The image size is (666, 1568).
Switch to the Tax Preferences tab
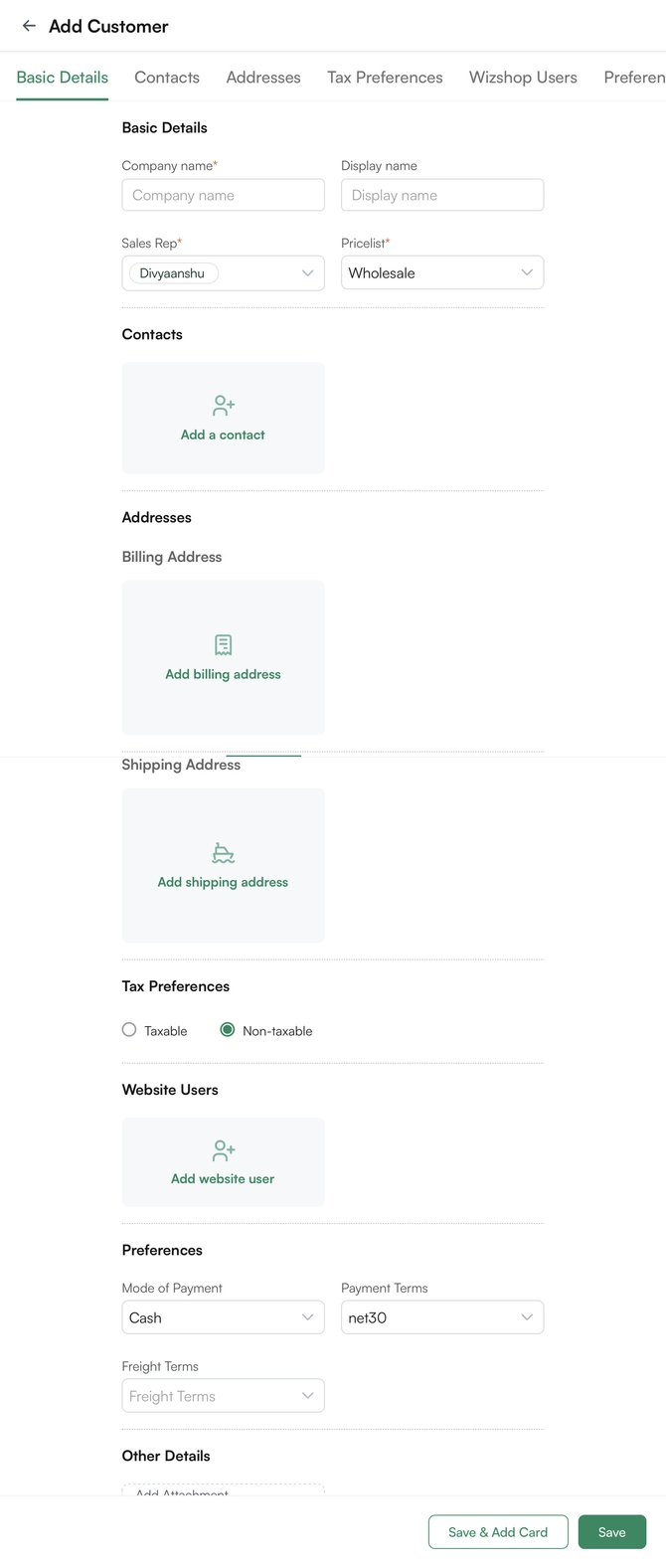click(x=385, y=77)
